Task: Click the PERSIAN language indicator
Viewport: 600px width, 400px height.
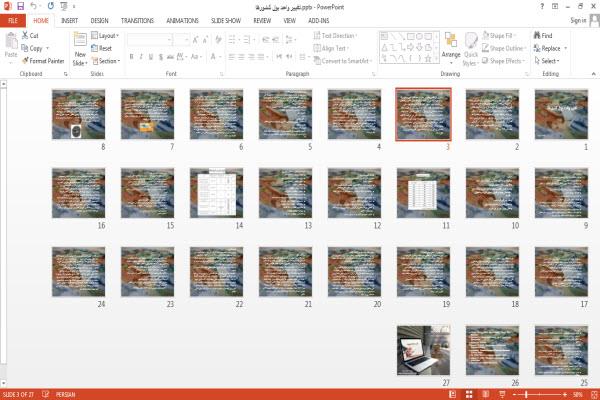Action: click(65, 394)
